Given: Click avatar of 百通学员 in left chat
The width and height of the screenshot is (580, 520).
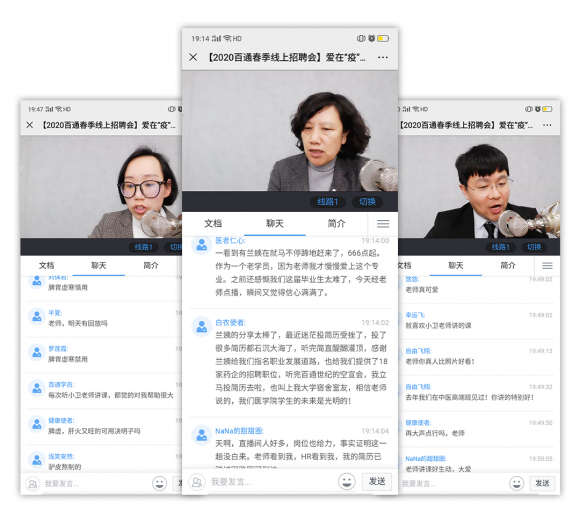Looking at the screenshot, I should [37, 388].
